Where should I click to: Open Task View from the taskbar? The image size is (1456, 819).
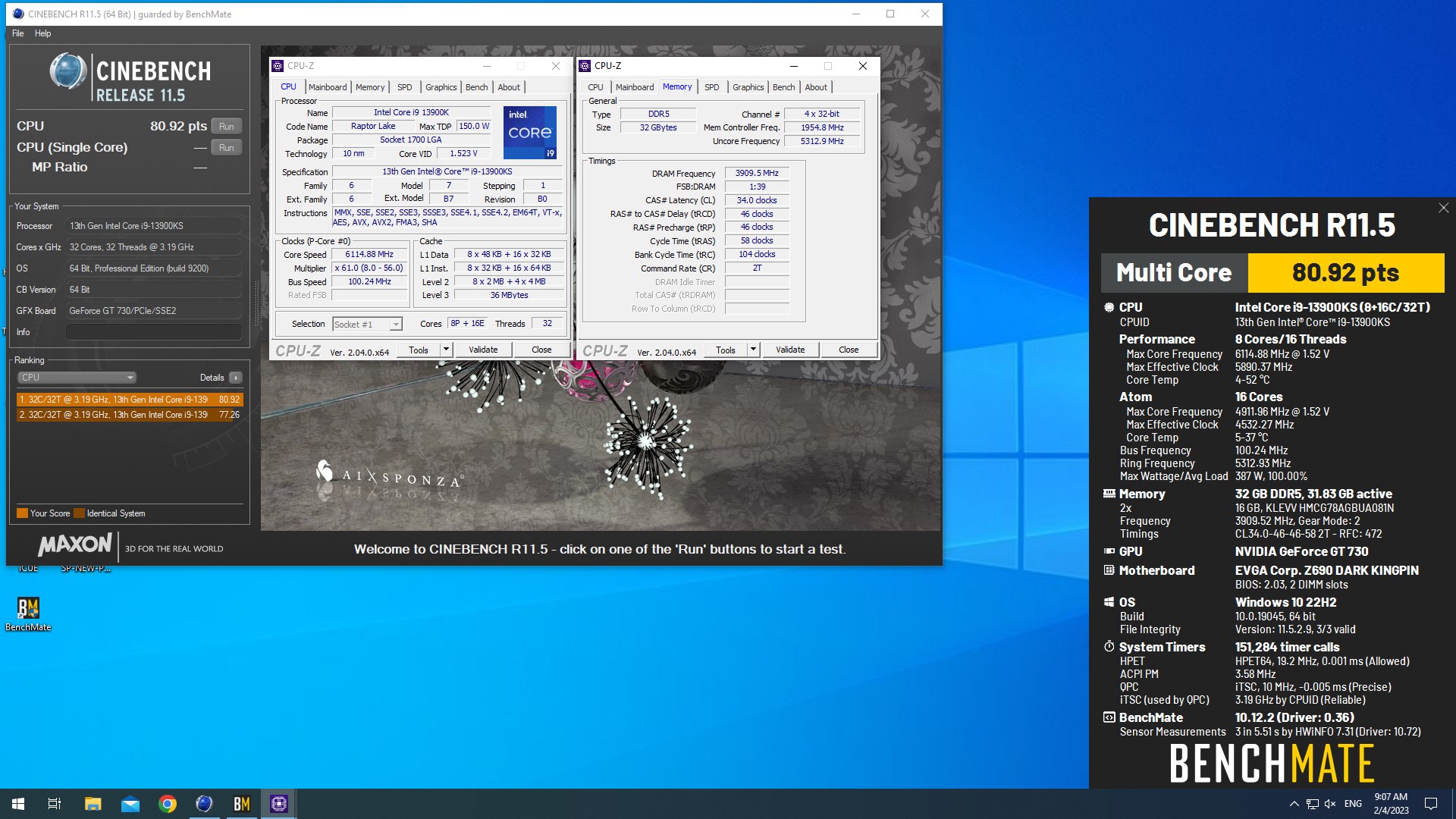tap(55, 804)
